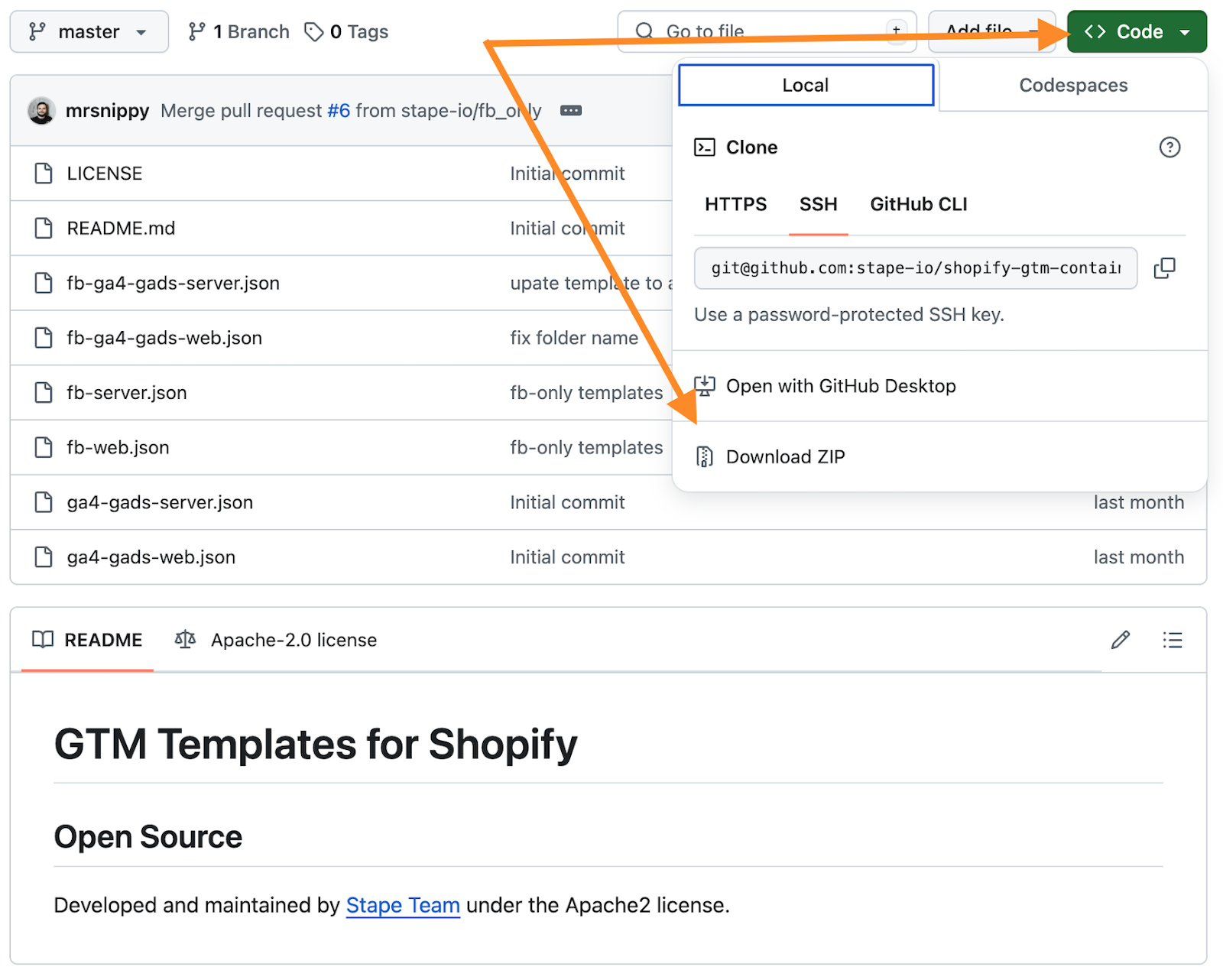Click 'last month' timestamp for ga4-gads-web.json

coord(1138,557)
